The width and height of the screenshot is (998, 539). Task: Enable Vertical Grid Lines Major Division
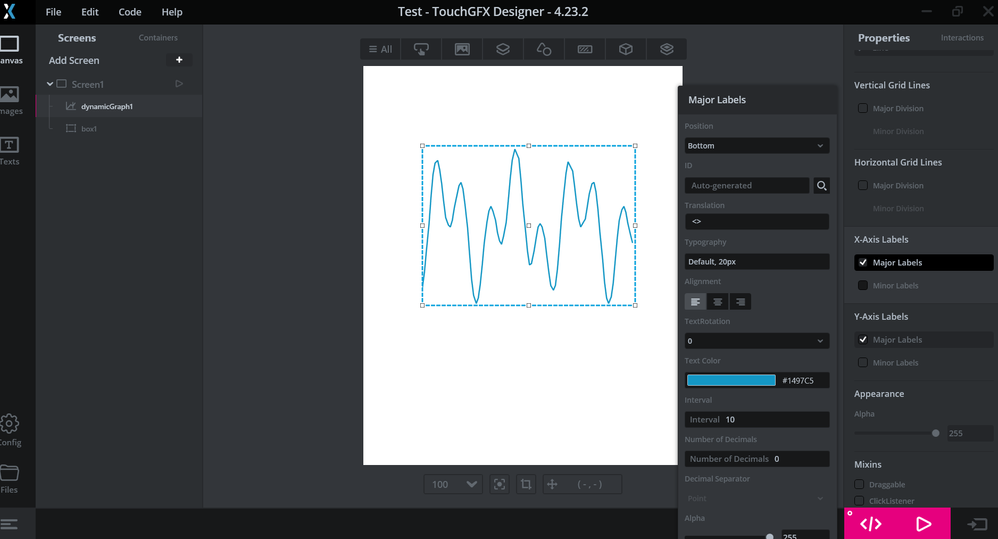(862, 108)
